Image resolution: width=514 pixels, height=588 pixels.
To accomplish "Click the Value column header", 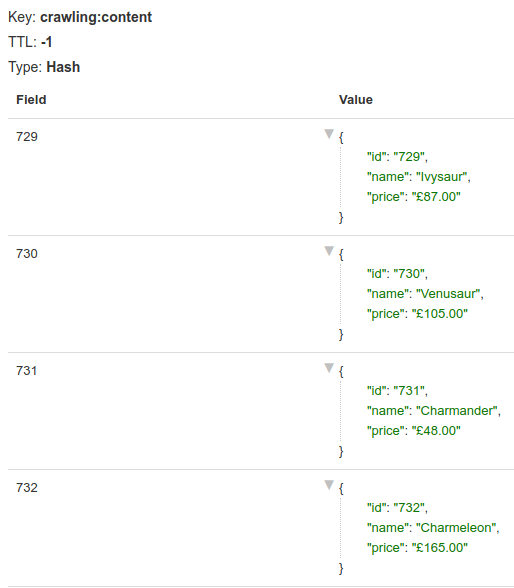I will pos(356,100).
